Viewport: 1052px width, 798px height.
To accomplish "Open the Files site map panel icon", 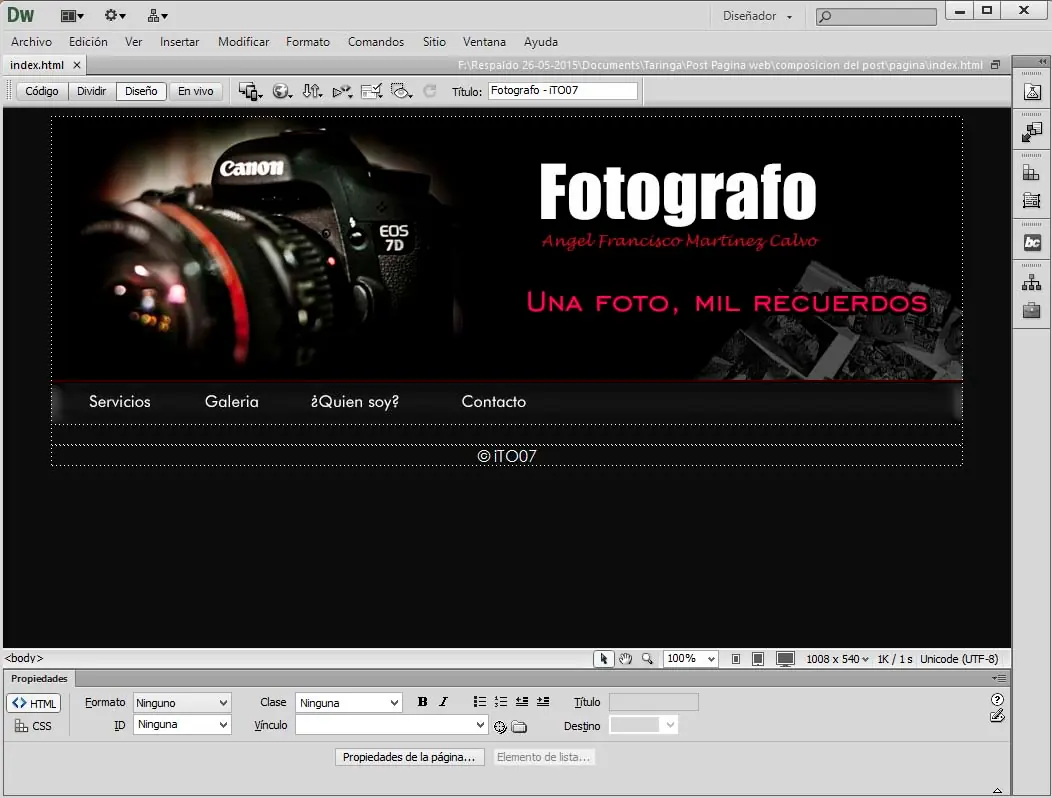I will [1032, 283].
